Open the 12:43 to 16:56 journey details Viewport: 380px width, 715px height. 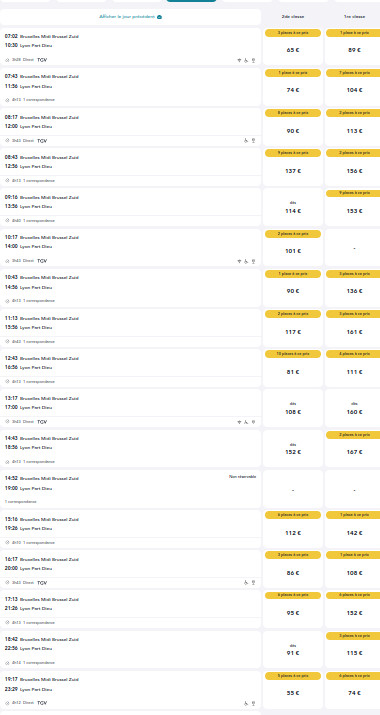tap(130, 368)
